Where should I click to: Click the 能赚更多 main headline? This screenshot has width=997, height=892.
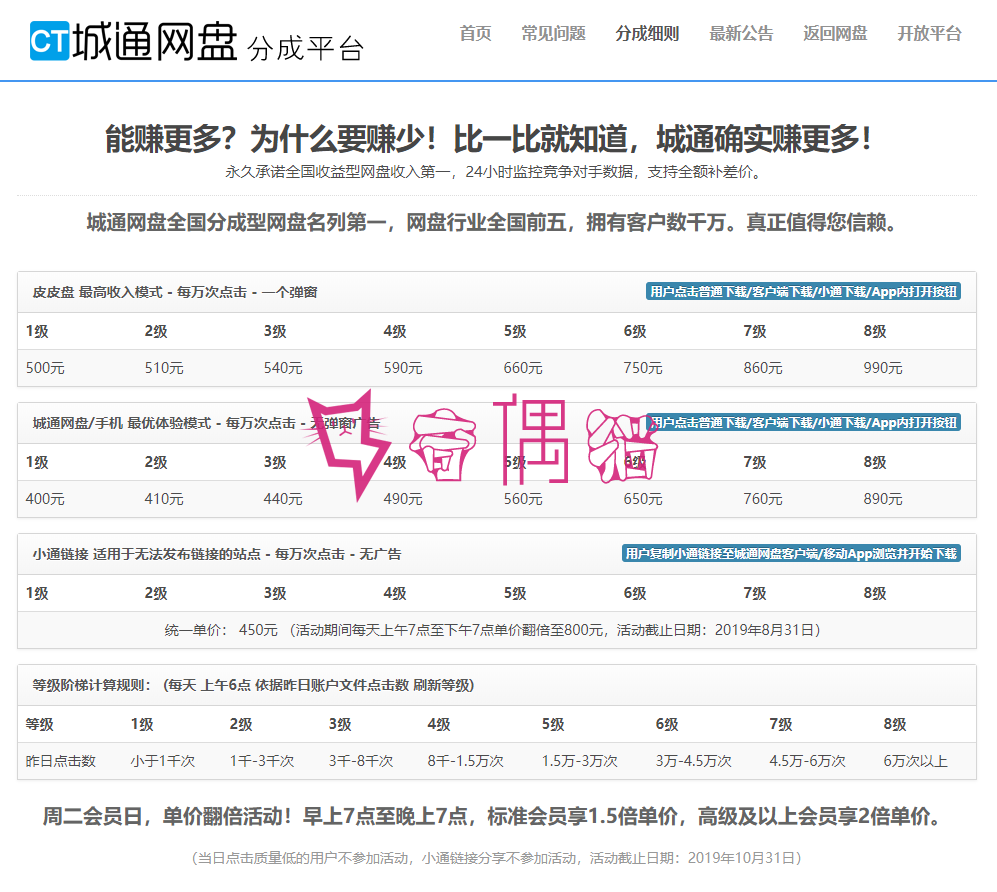(488, 139)
